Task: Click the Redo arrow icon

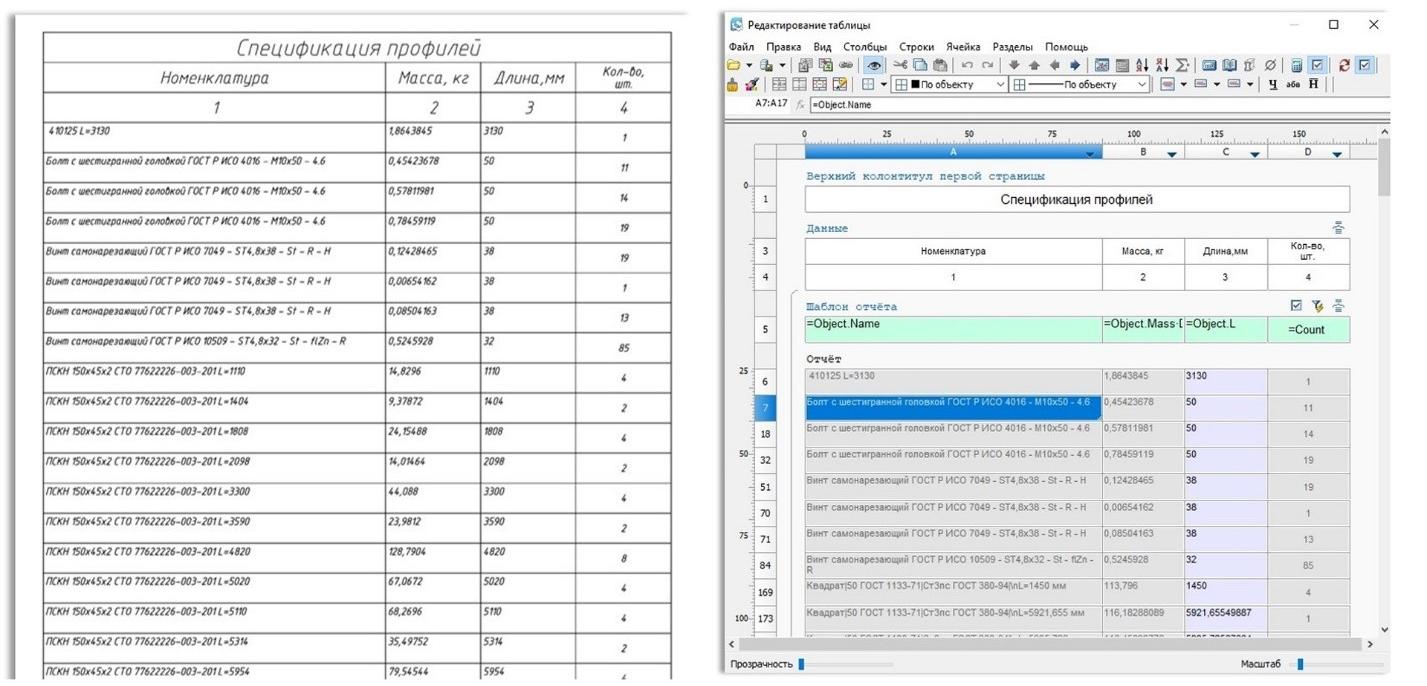Action: coord(987,65)
